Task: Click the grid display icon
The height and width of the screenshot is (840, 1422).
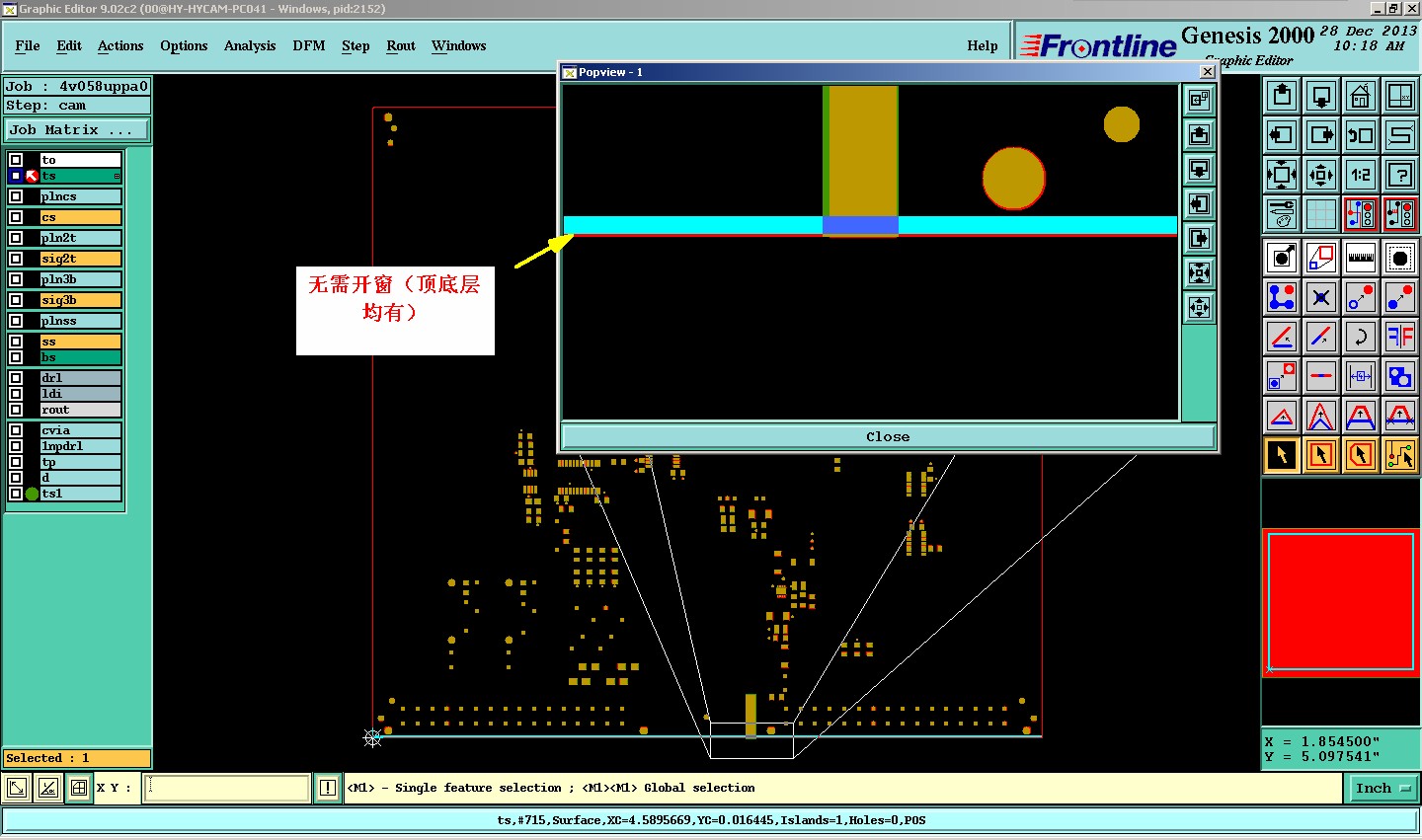Action: [1321, 213]
